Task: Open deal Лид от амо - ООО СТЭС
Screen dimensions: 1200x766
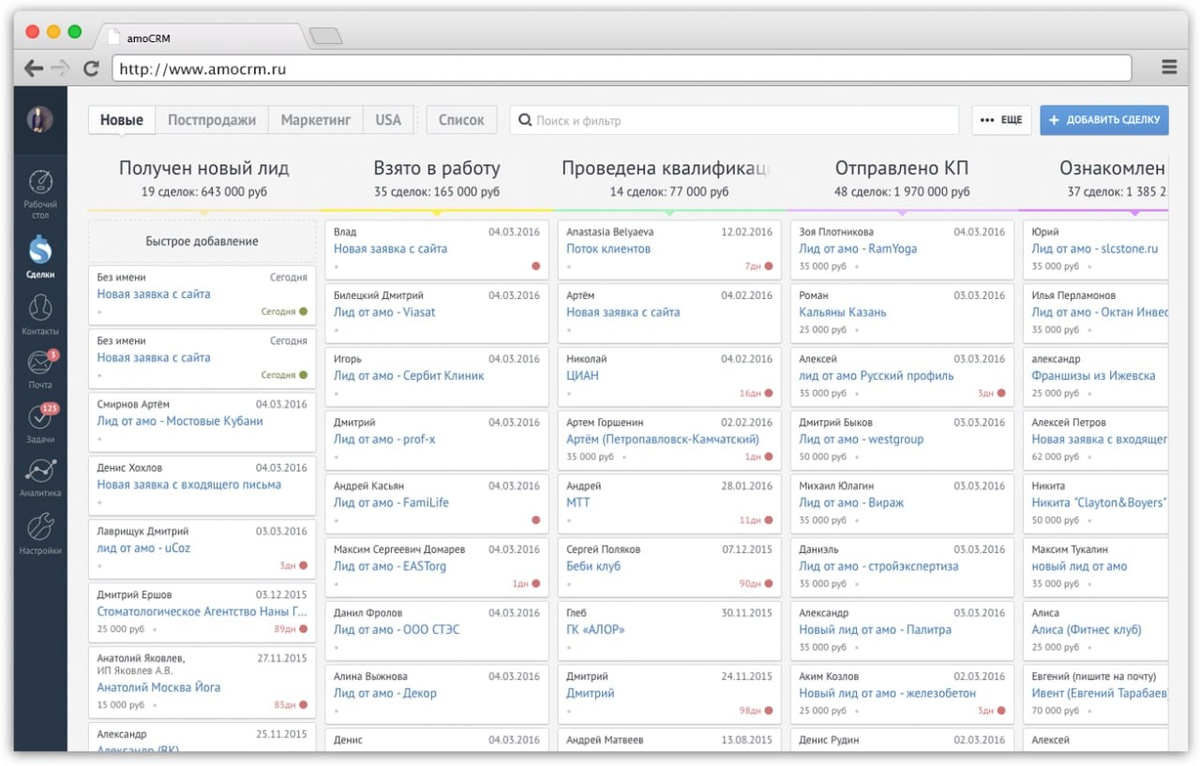Action: 397,629
